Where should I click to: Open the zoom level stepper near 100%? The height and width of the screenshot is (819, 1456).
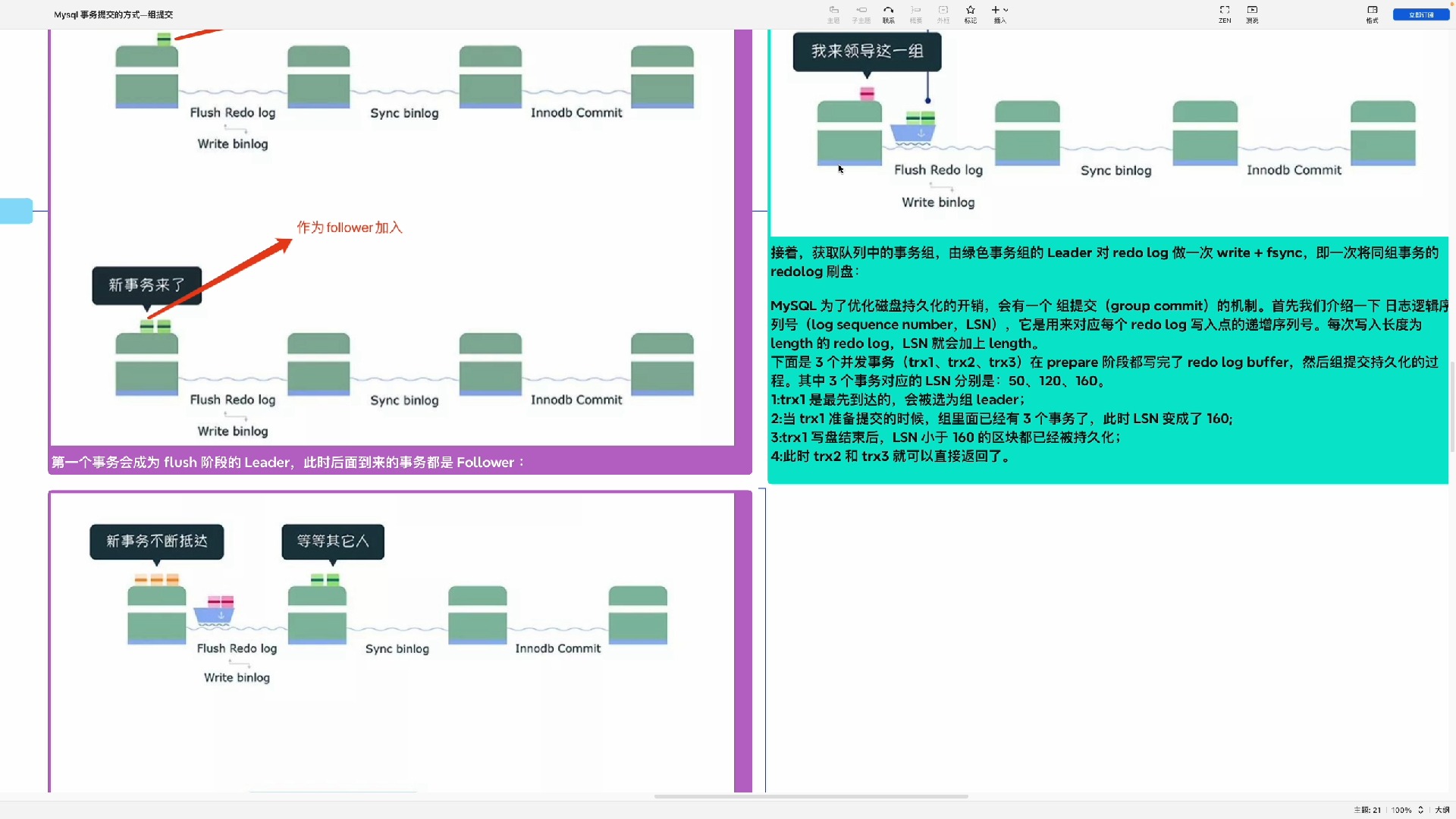click(1421, 810)
